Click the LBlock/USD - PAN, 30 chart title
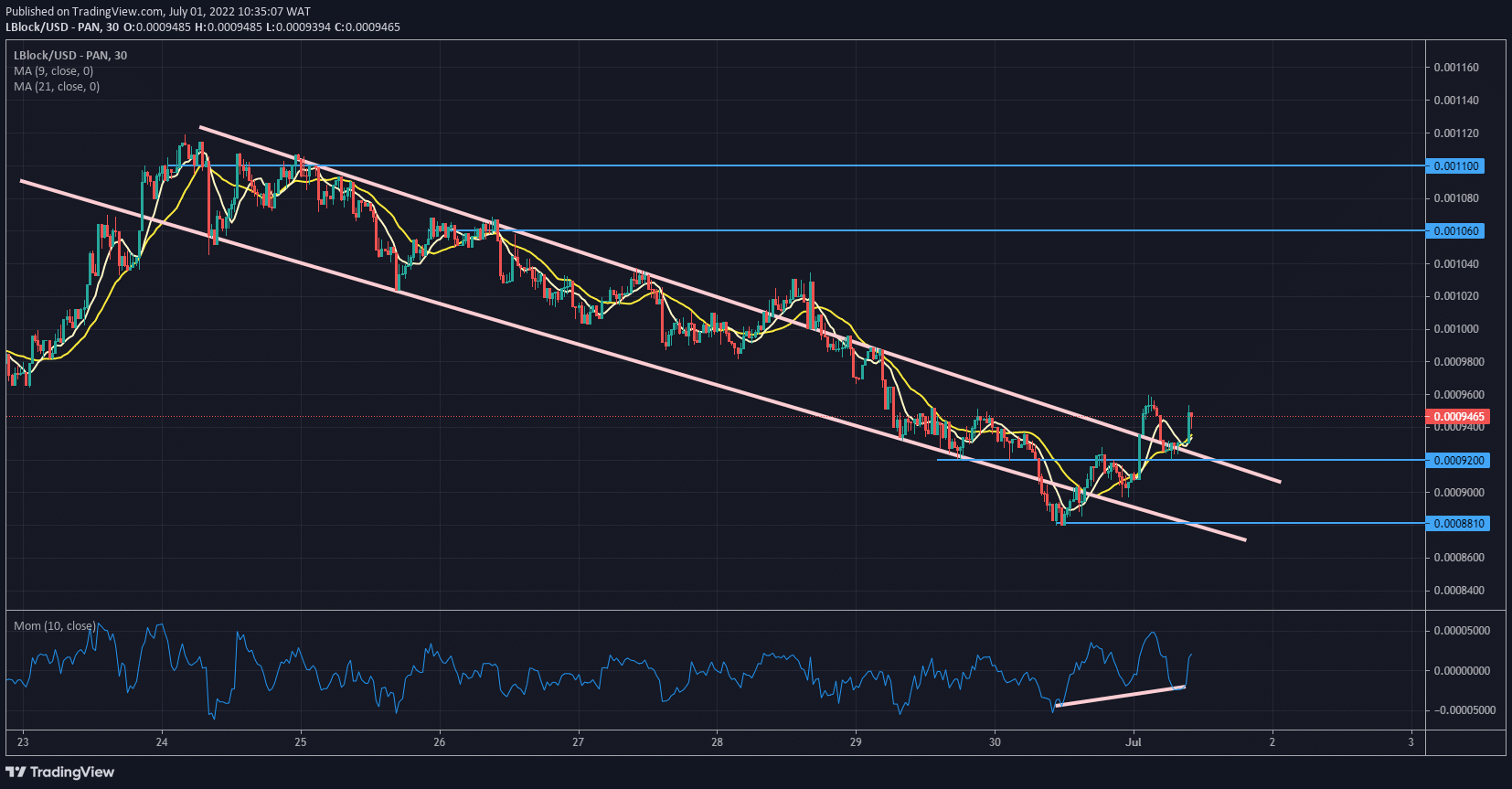The width and height of the screenshot is (1512, 789). [x=70, y=56]
